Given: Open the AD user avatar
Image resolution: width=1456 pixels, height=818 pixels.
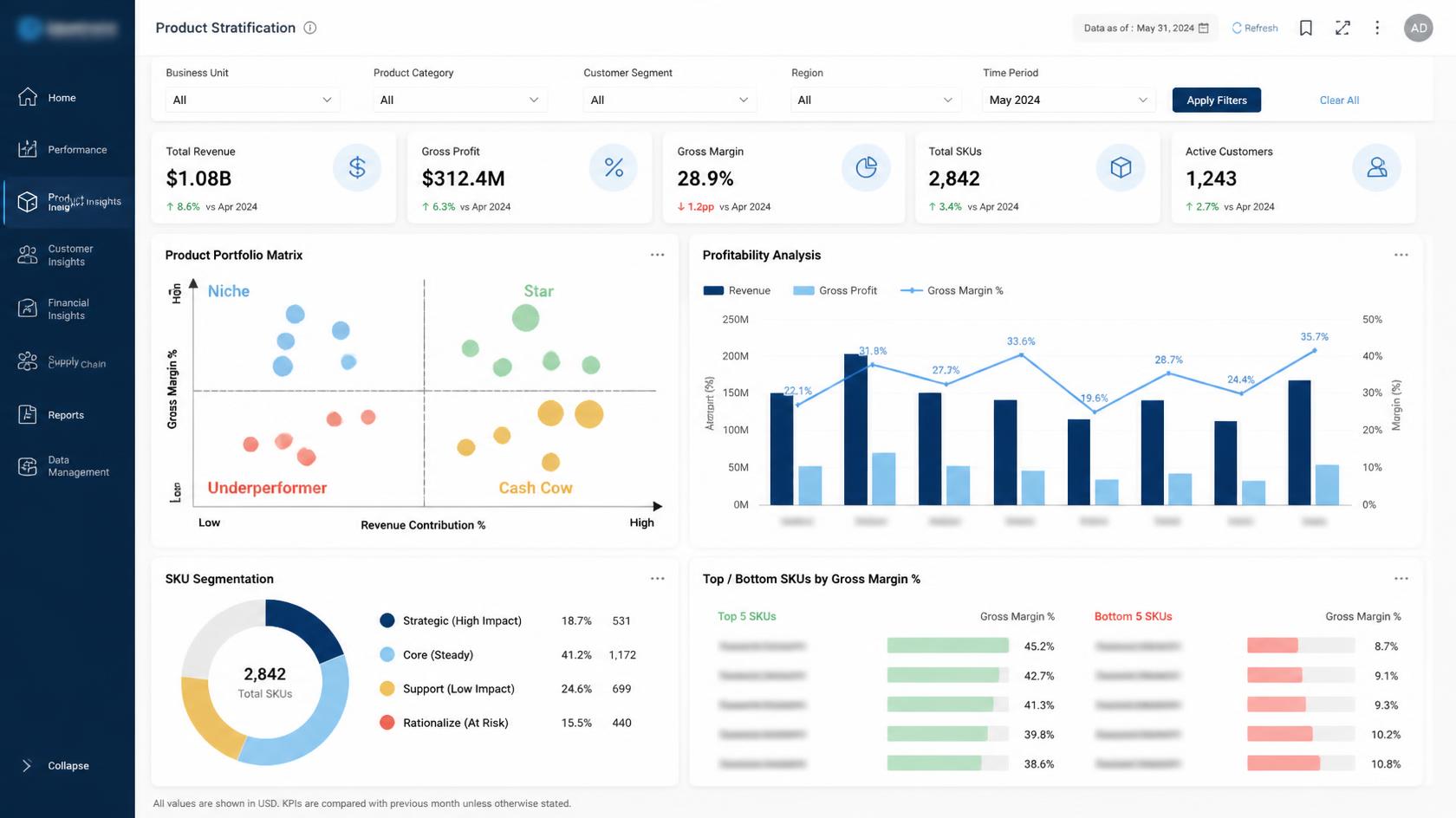Looking at the screenshot, I should (1419, 28).
